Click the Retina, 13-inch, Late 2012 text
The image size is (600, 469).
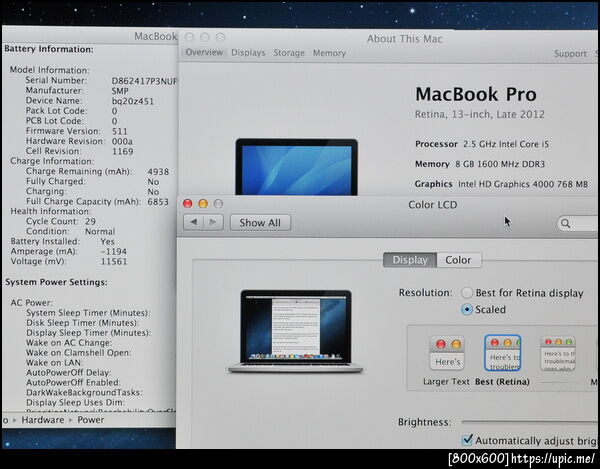[479, 114]
